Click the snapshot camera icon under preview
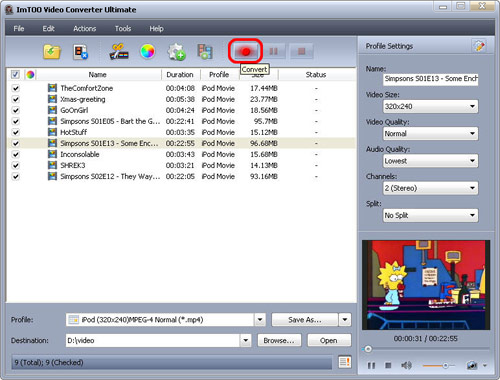This screenshot has width=500, height=380. pyautogui.click(x=472, y=365)
